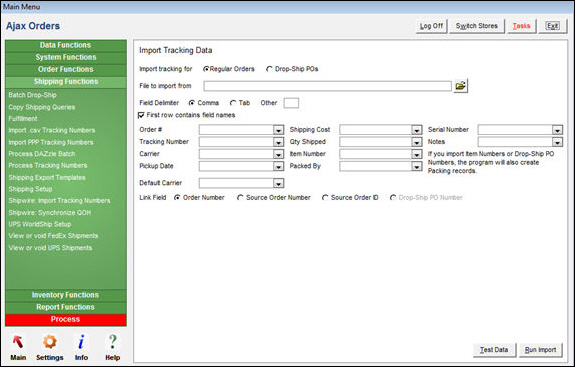The width and height of the screenshot is (575, 367).
Task: Select the Regular Orders radio button
Action: coord(206,69)
